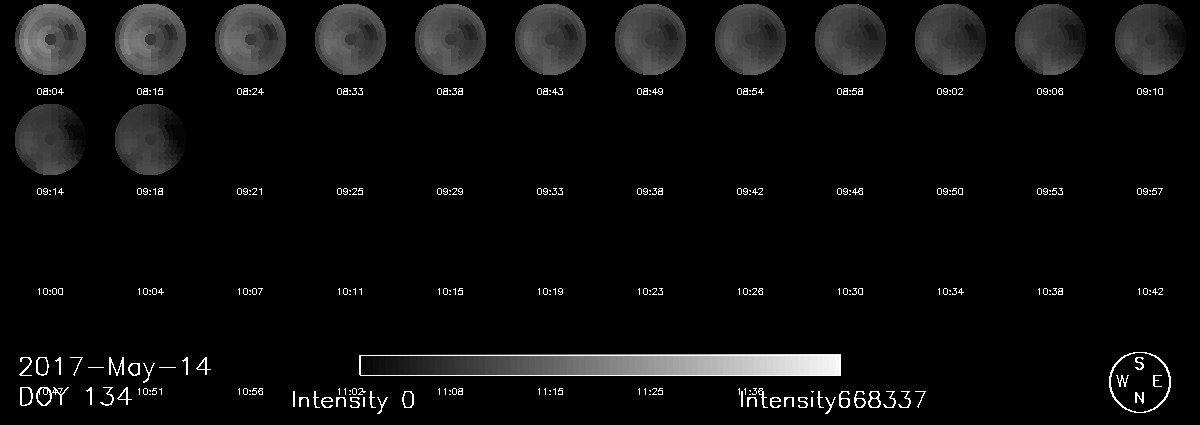Image resolution: width=1200 pixels, height=425 pixels.
Task: Click the compass orientation icon
Action: pyautogui.click(x=1139, y=381)
